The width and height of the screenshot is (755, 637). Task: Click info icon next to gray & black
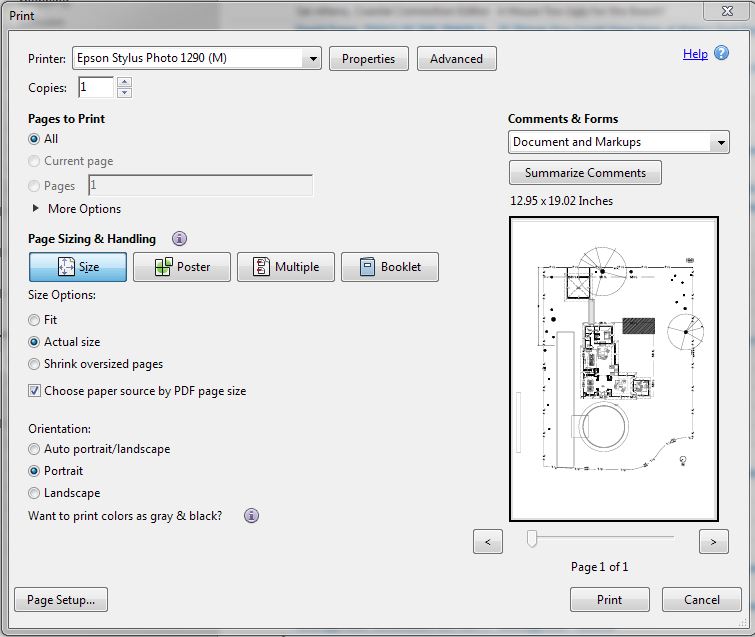pos(251,516)
